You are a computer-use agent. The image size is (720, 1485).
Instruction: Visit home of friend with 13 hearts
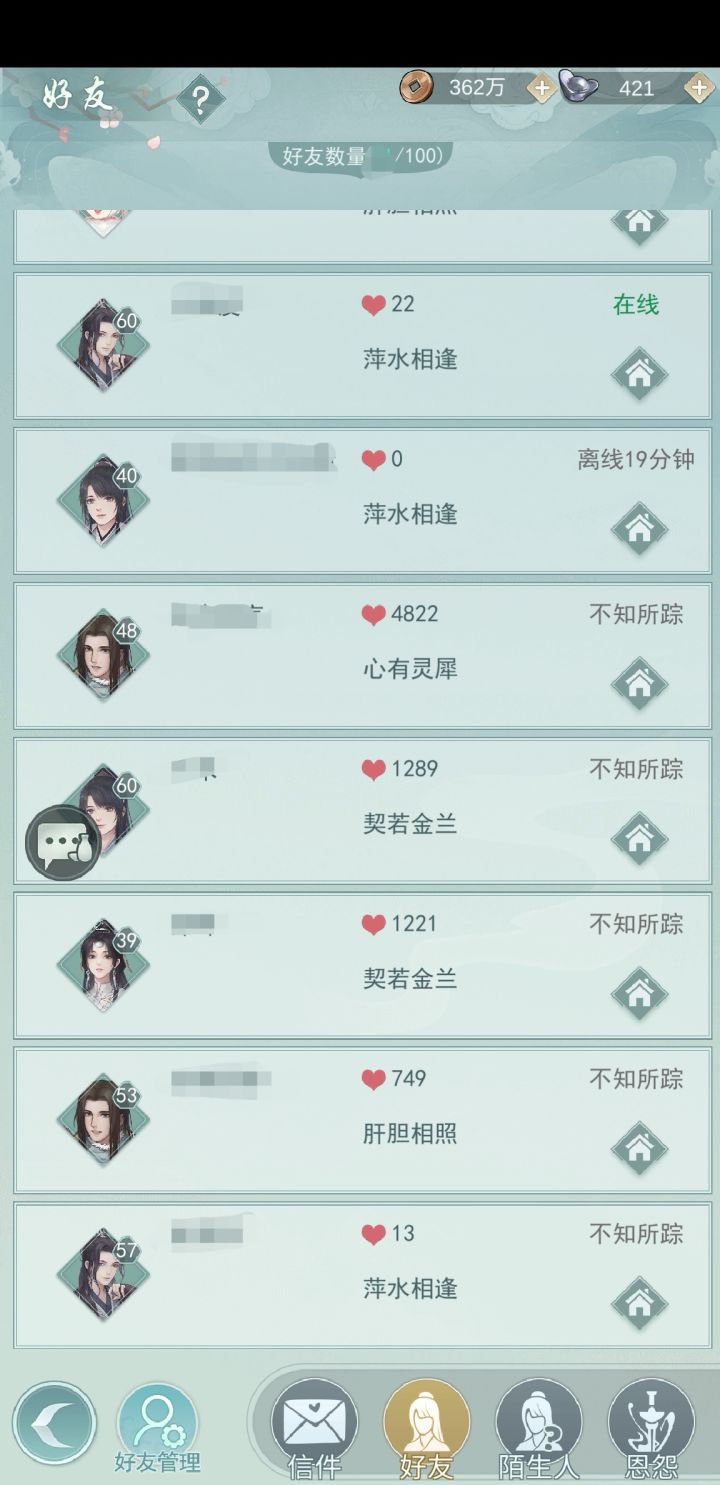639,1303
